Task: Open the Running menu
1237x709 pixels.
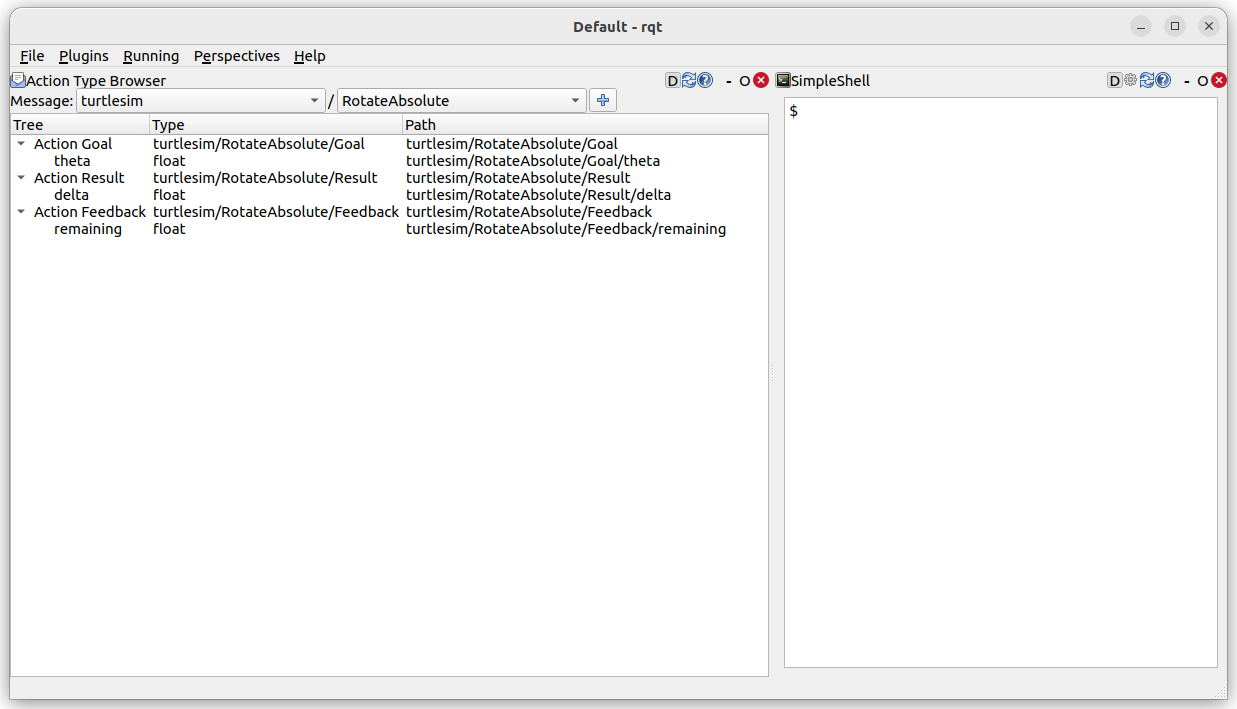Action: [x=151, y=56]
